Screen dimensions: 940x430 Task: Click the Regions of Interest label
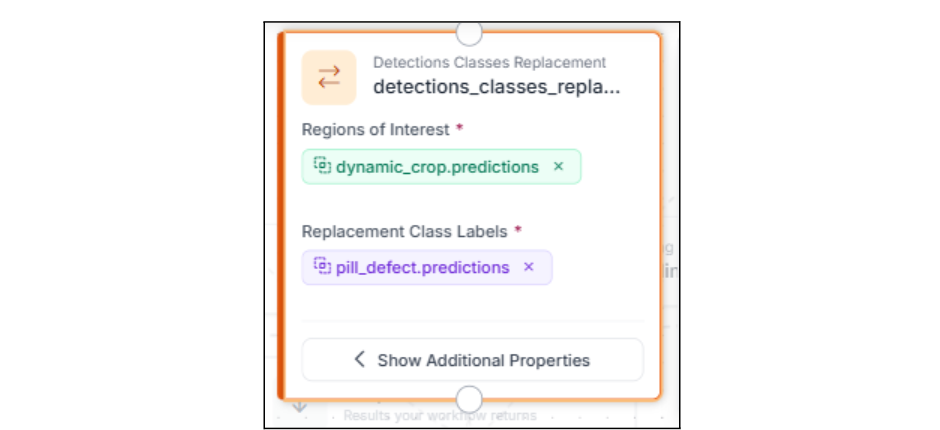pos(376,130)
